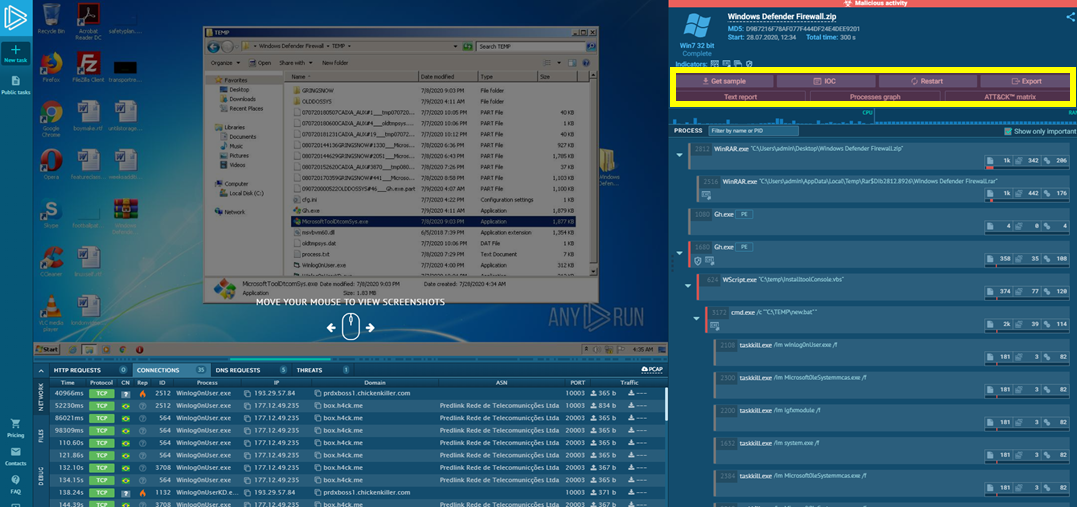Image resolution: width=1077 pixels, height=507 pixels.
Task: Click files count icon for WinRAR.exe 2812
Action: (x=990, y=160)
